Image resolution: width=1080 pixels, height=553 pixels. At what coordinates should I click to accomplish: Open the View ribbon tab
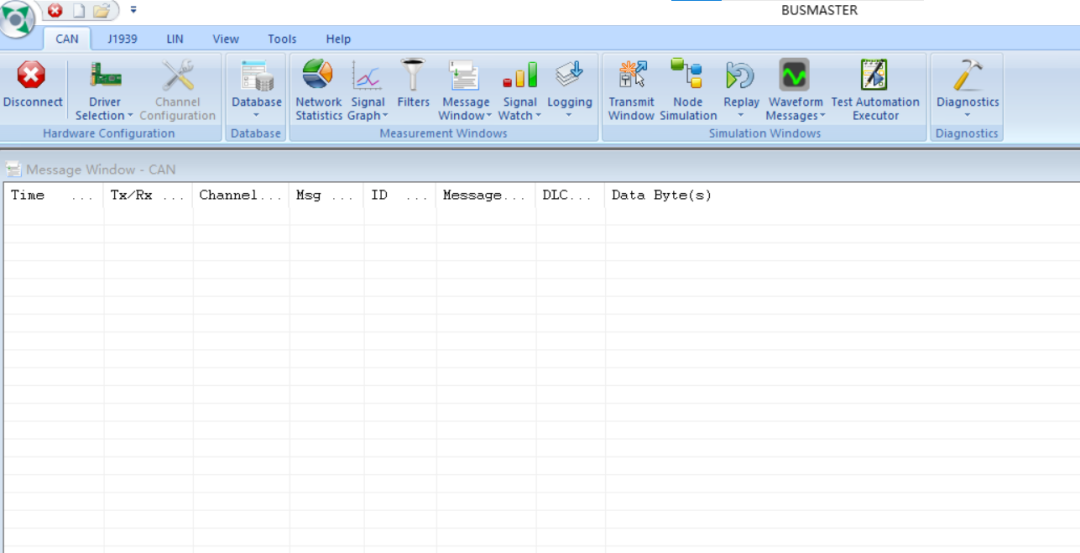tap(226, 39)
